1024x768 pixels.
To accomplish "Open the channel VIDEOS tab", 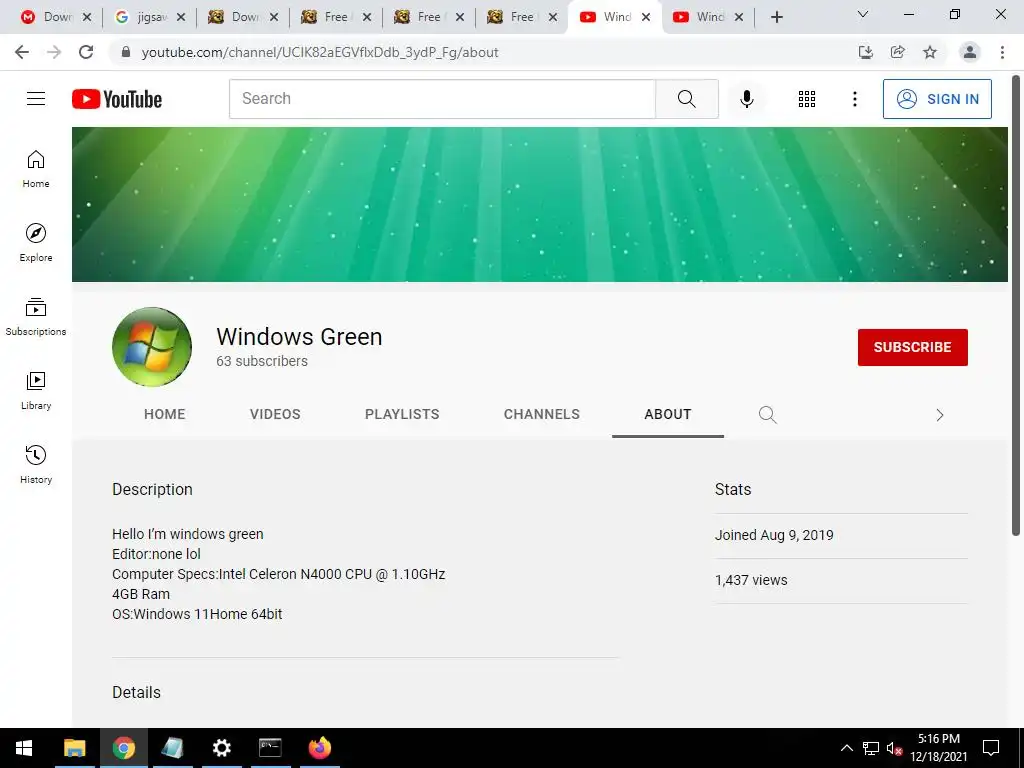I will tap(275, 414).
